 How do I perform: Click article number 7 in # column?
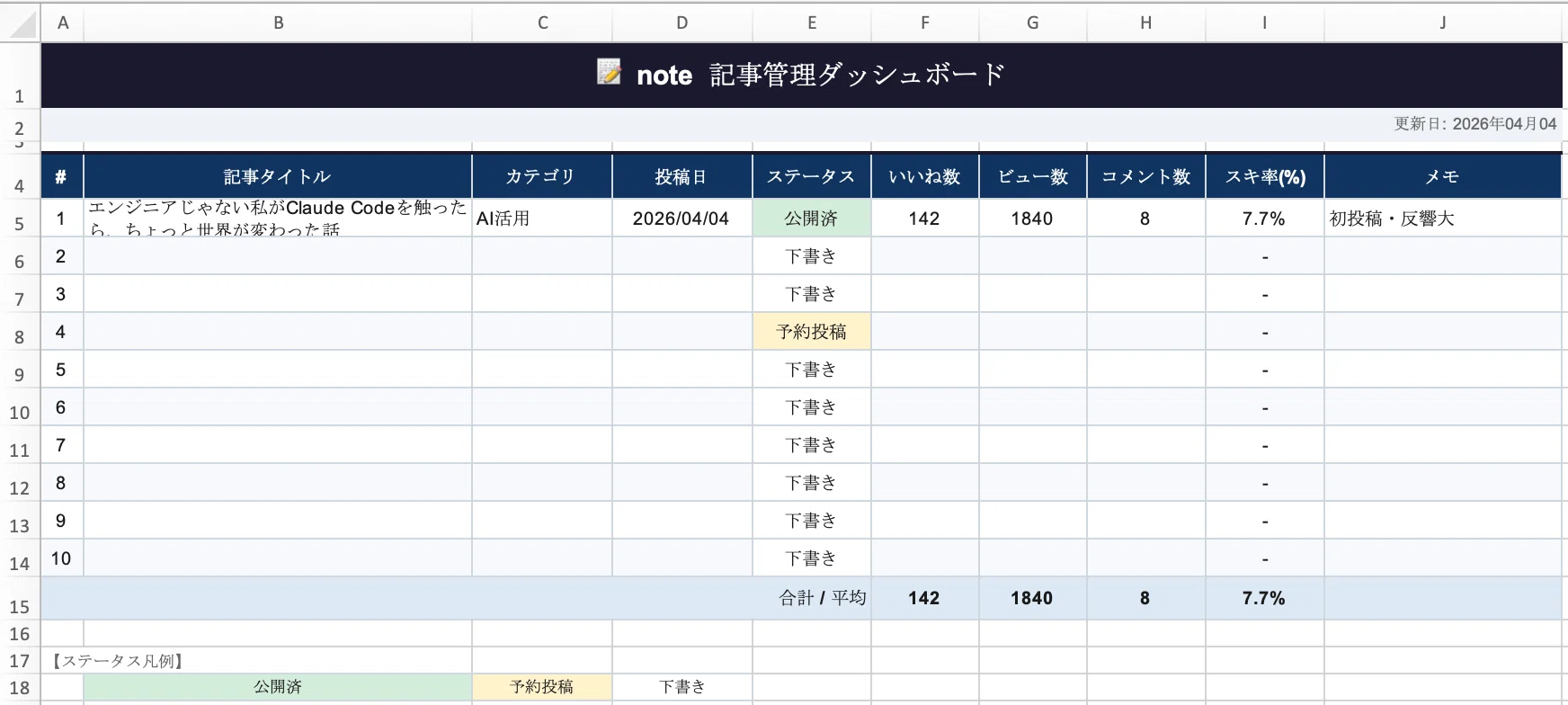[x=62, y=445]
